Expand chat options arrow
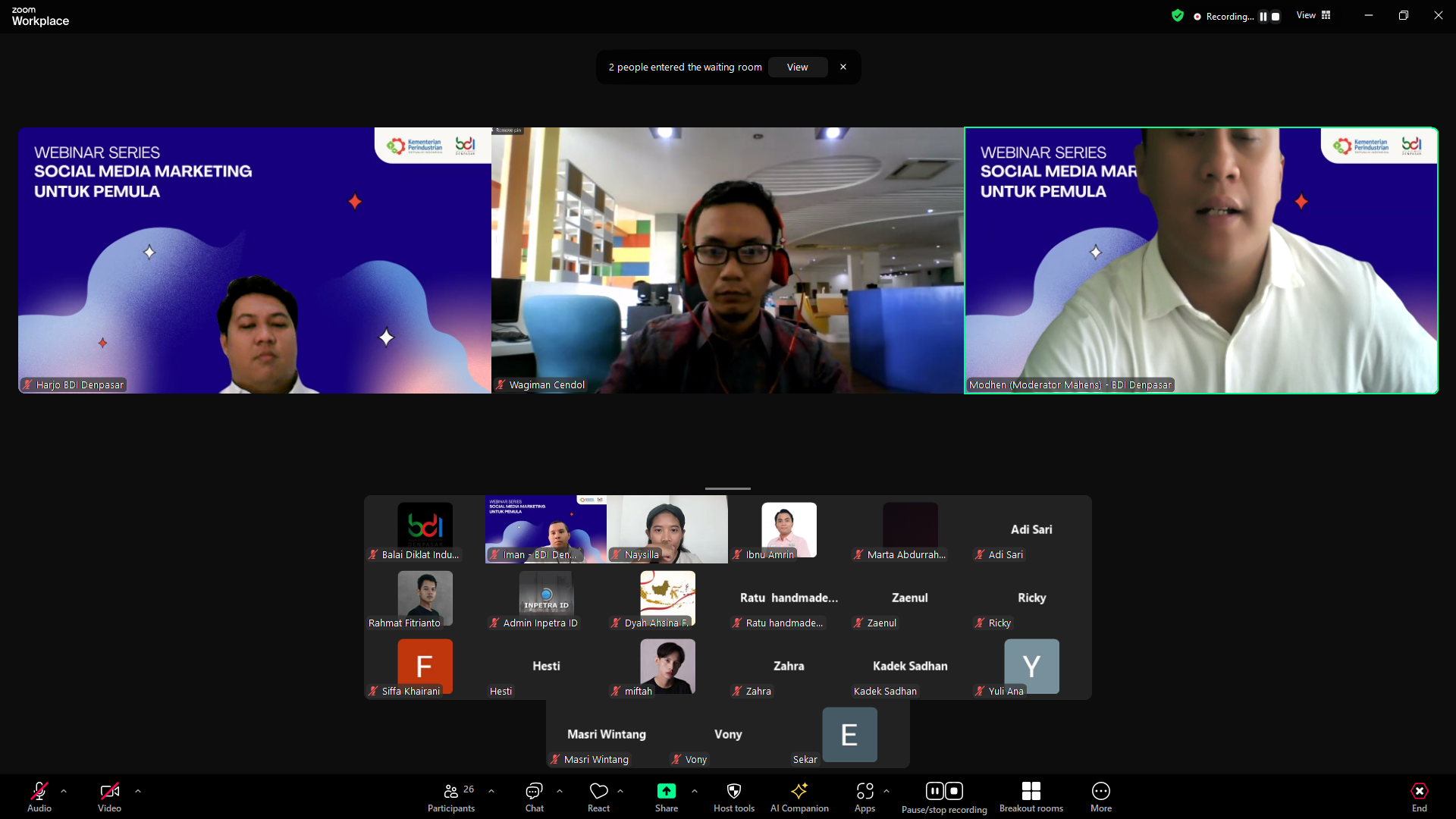 coord(560,791)
